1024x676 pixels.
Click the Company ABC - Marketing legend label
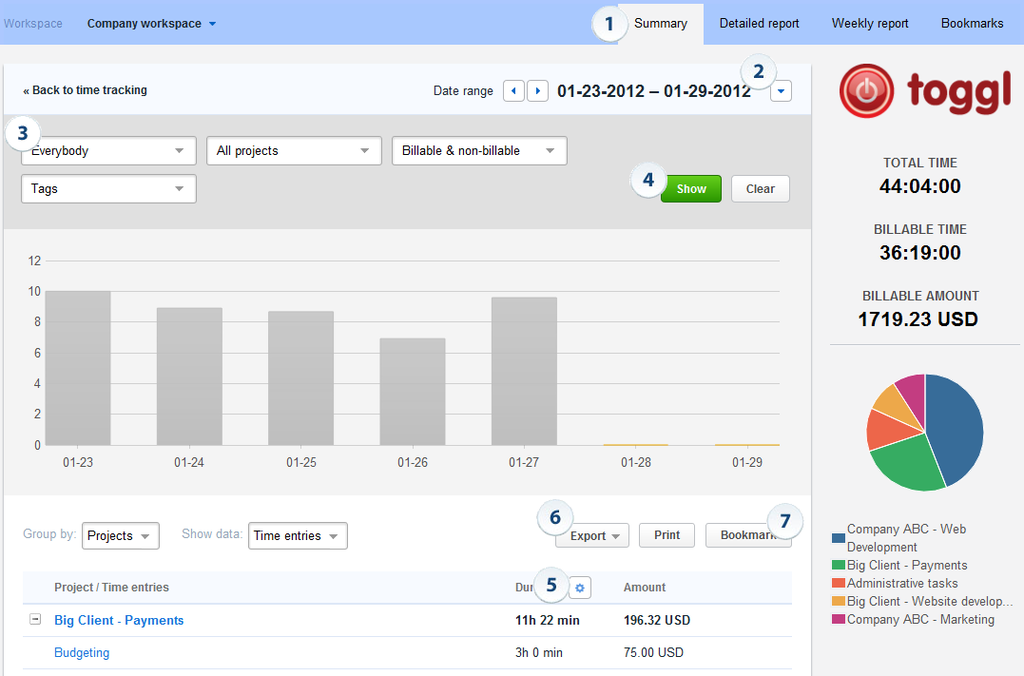tap(921, 619)
